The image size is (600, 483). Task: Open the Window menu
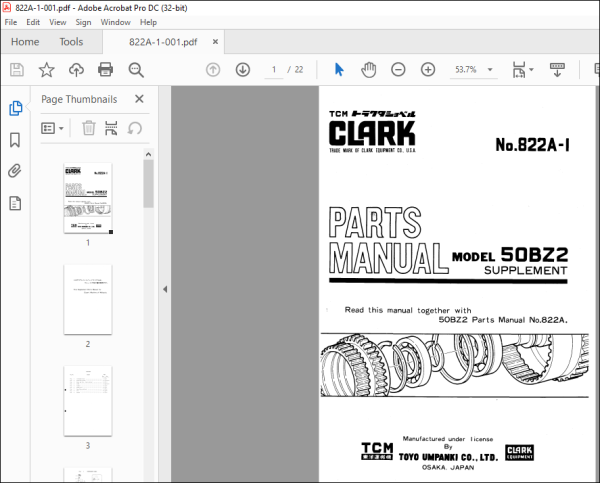click(x=116, y=22)
